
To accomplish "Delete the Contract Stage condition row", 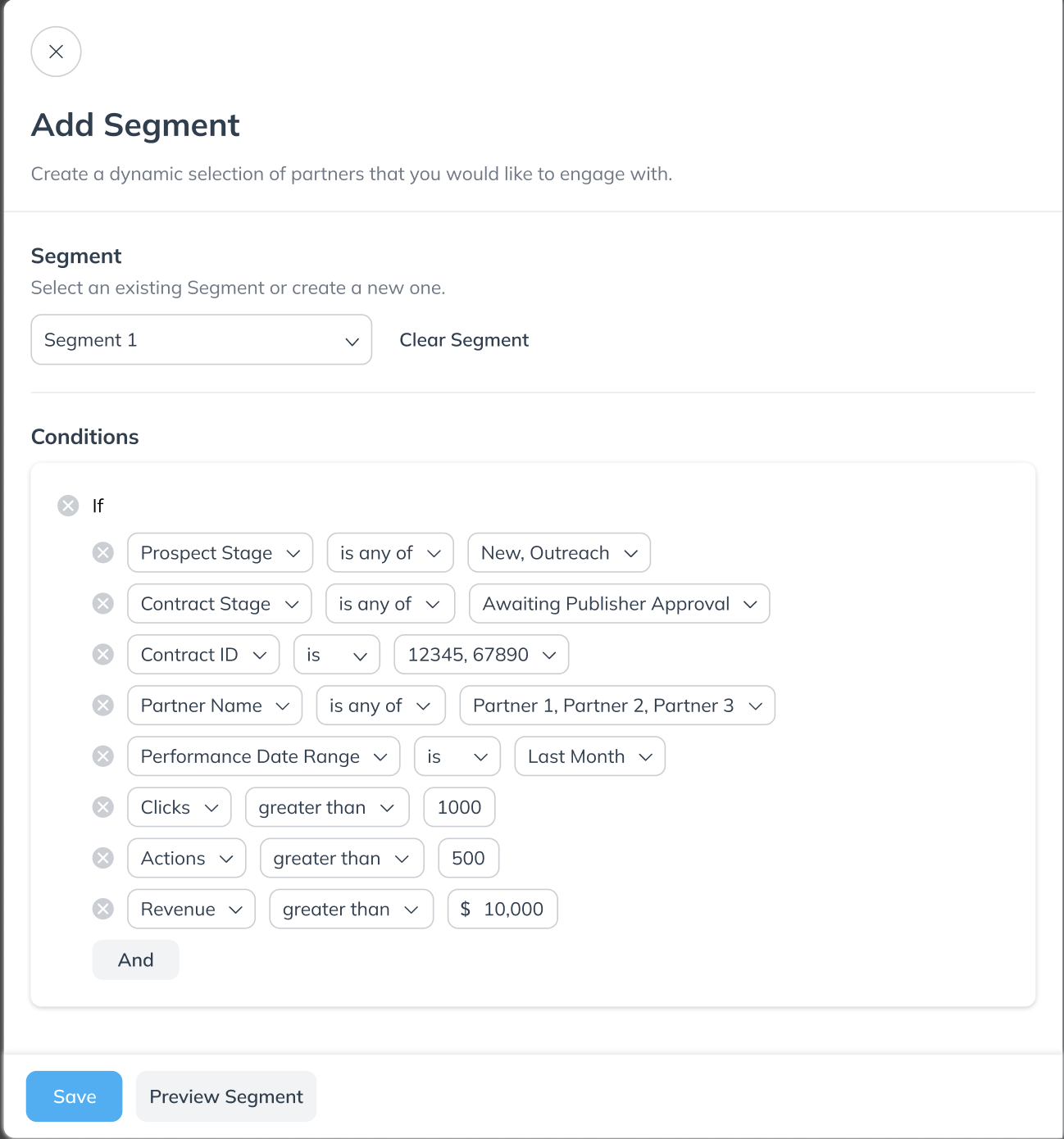I will 103,604.
